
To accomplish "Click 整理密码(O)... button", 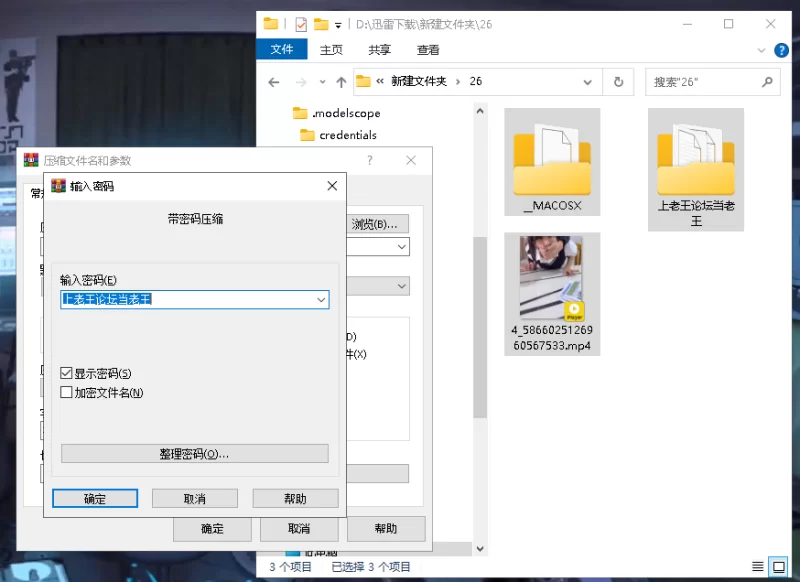I will 195,453.
